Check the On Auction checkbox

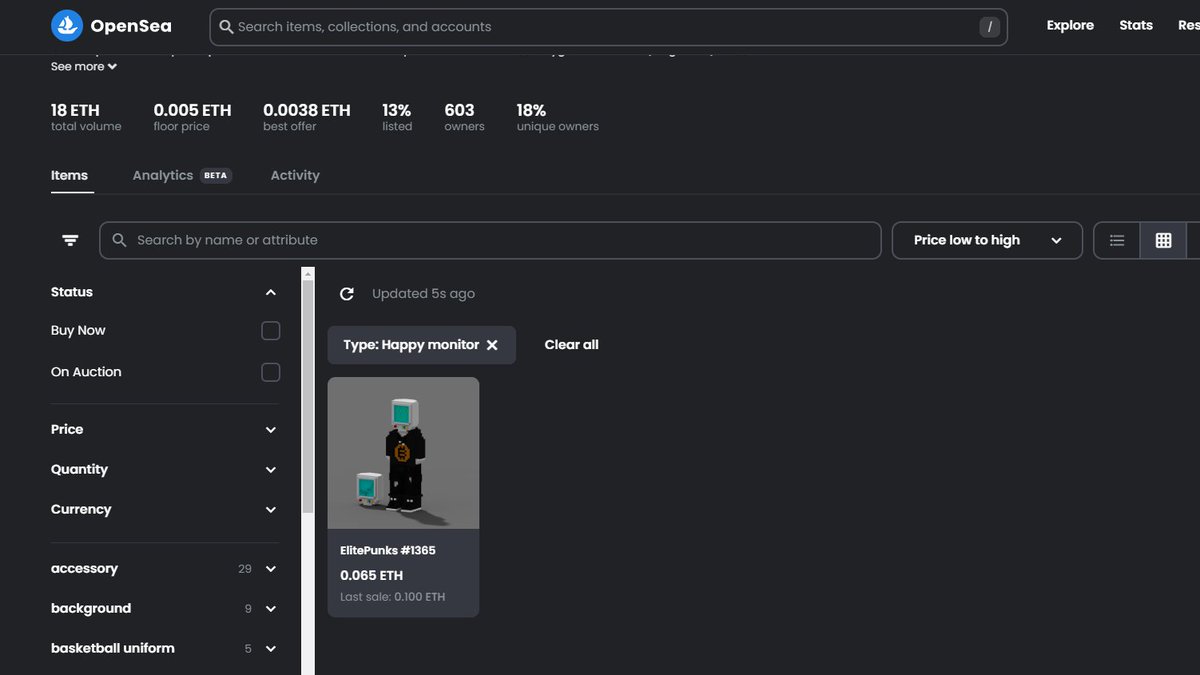click(270, 372)
